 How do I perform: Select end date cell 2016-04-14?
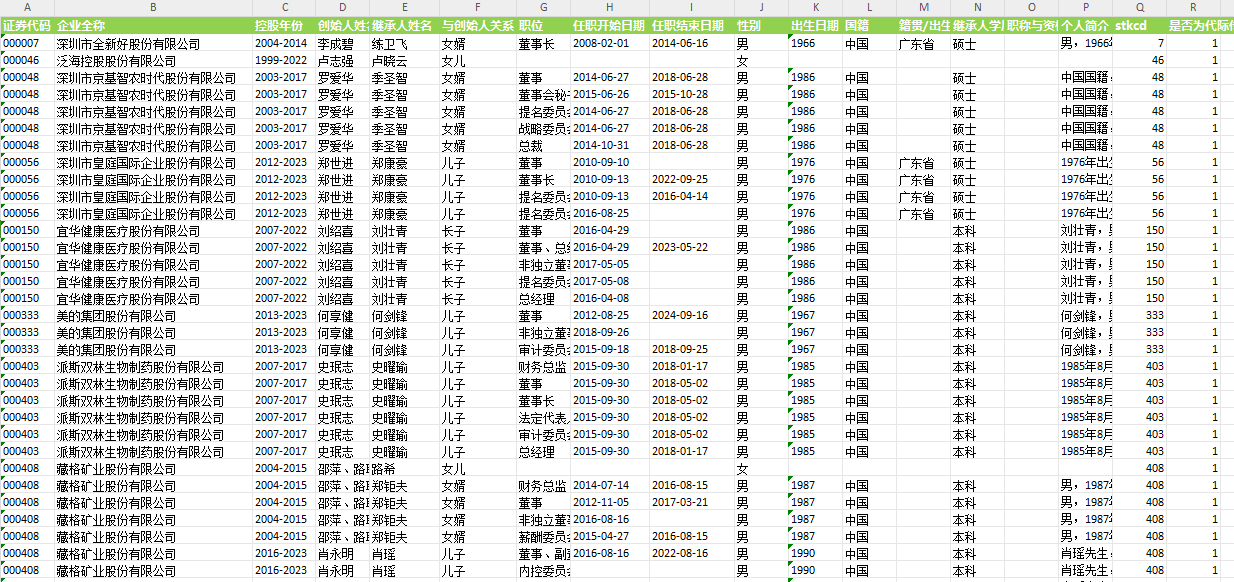tap(691, 197)
